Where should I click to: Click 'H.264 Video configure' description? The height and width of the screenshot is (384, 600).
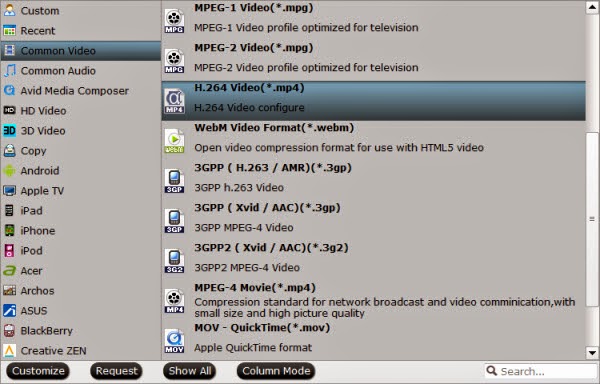point(249,107)
